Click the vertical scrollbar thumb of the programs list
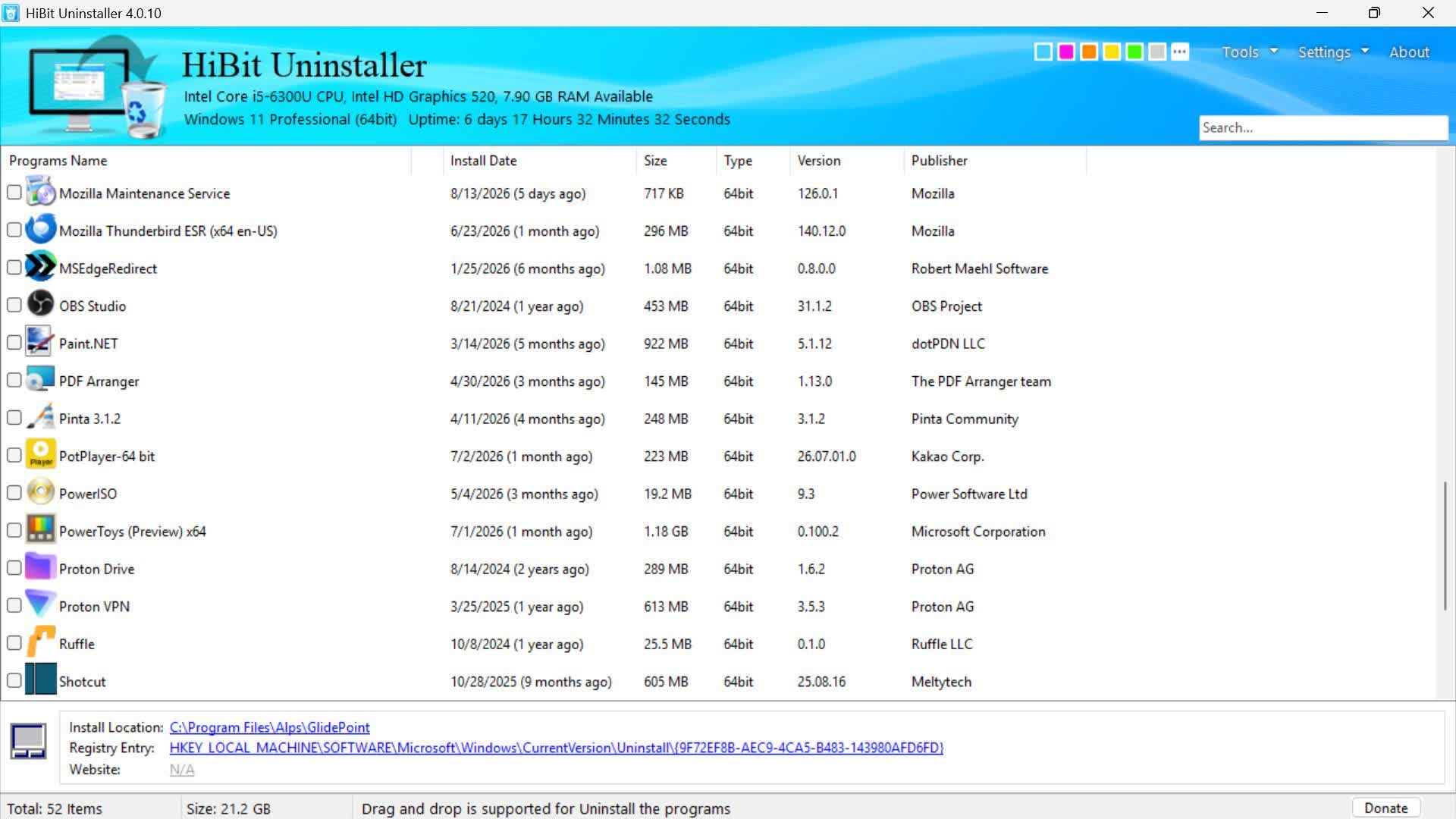Viewport: 1456px width, 819px height. [x=1445, y=544]
